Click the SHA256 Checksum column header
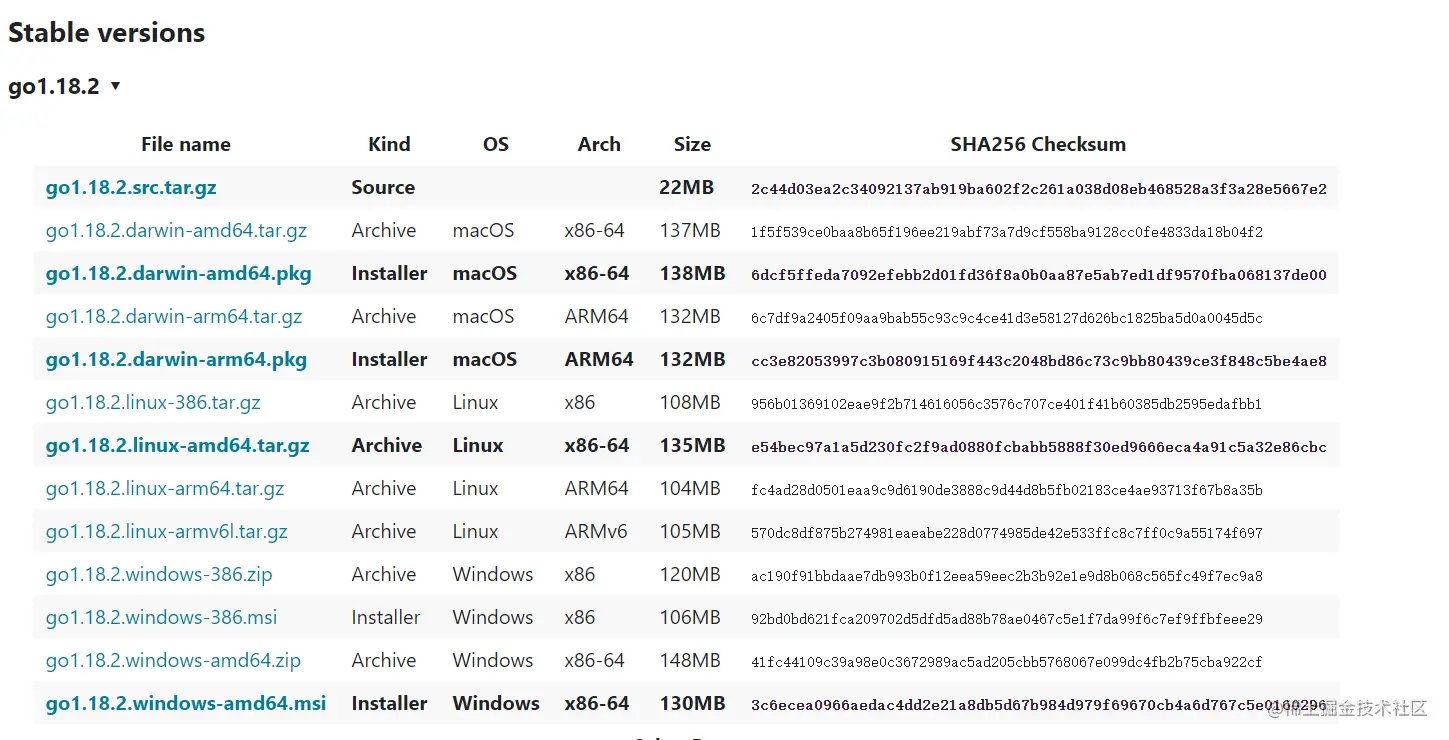 1038,144
